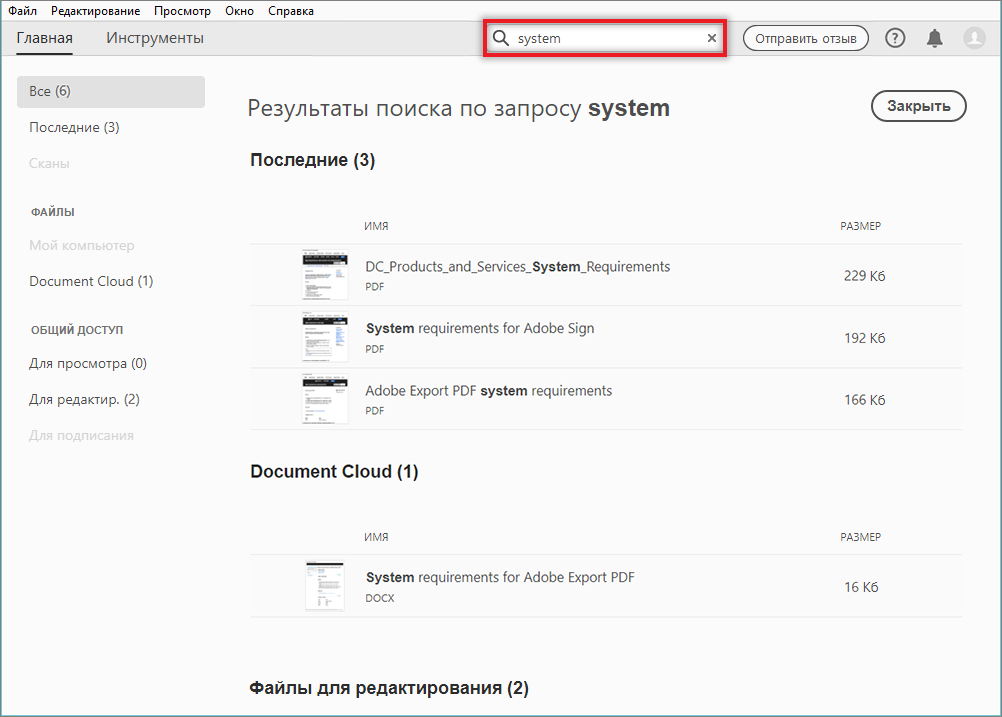Open the Справка menu
This screenshot has width=1002, height=717.
291,11
